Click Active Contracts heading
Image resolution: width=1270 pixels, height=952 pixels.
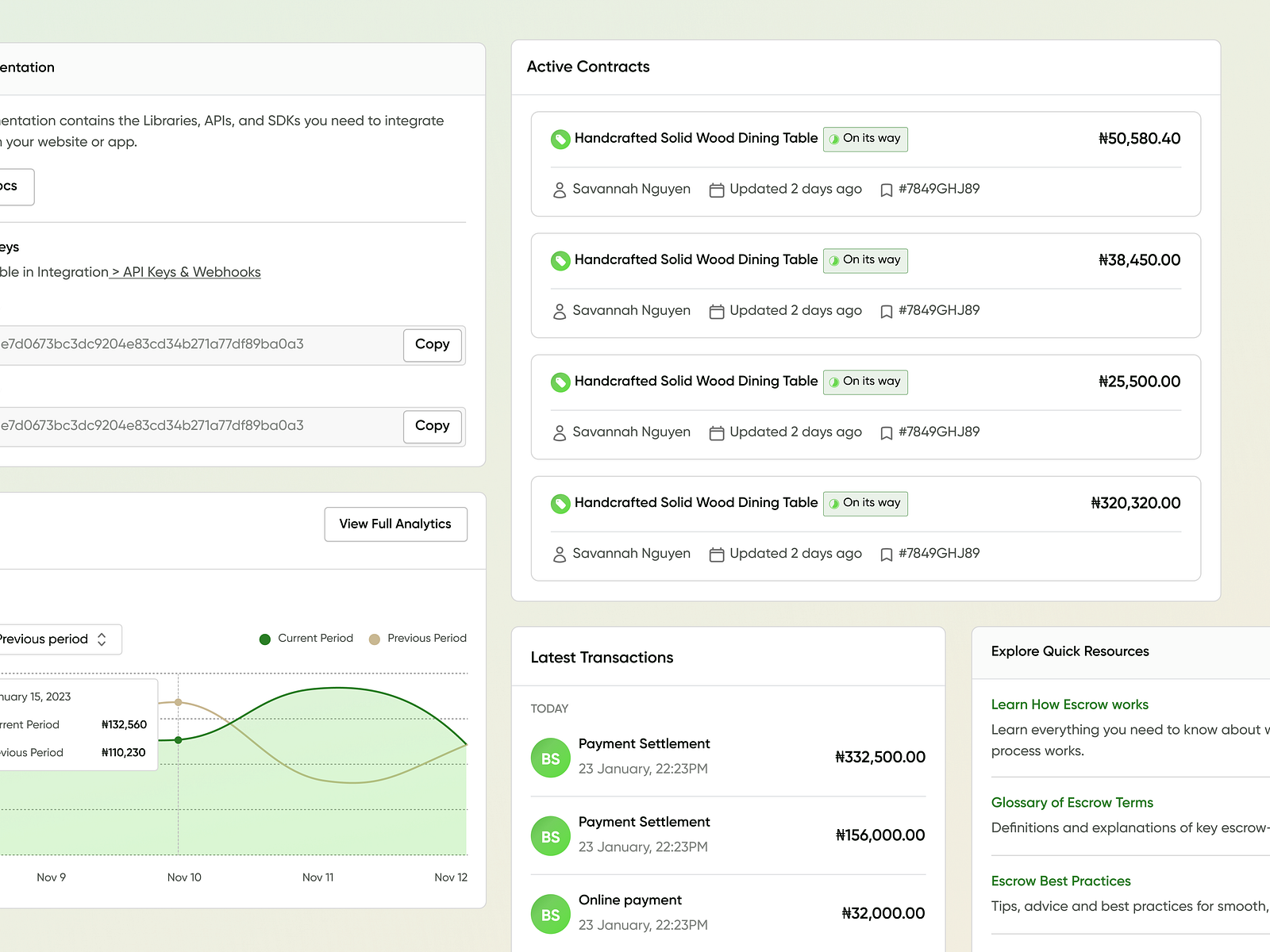[x=588, y=67]
